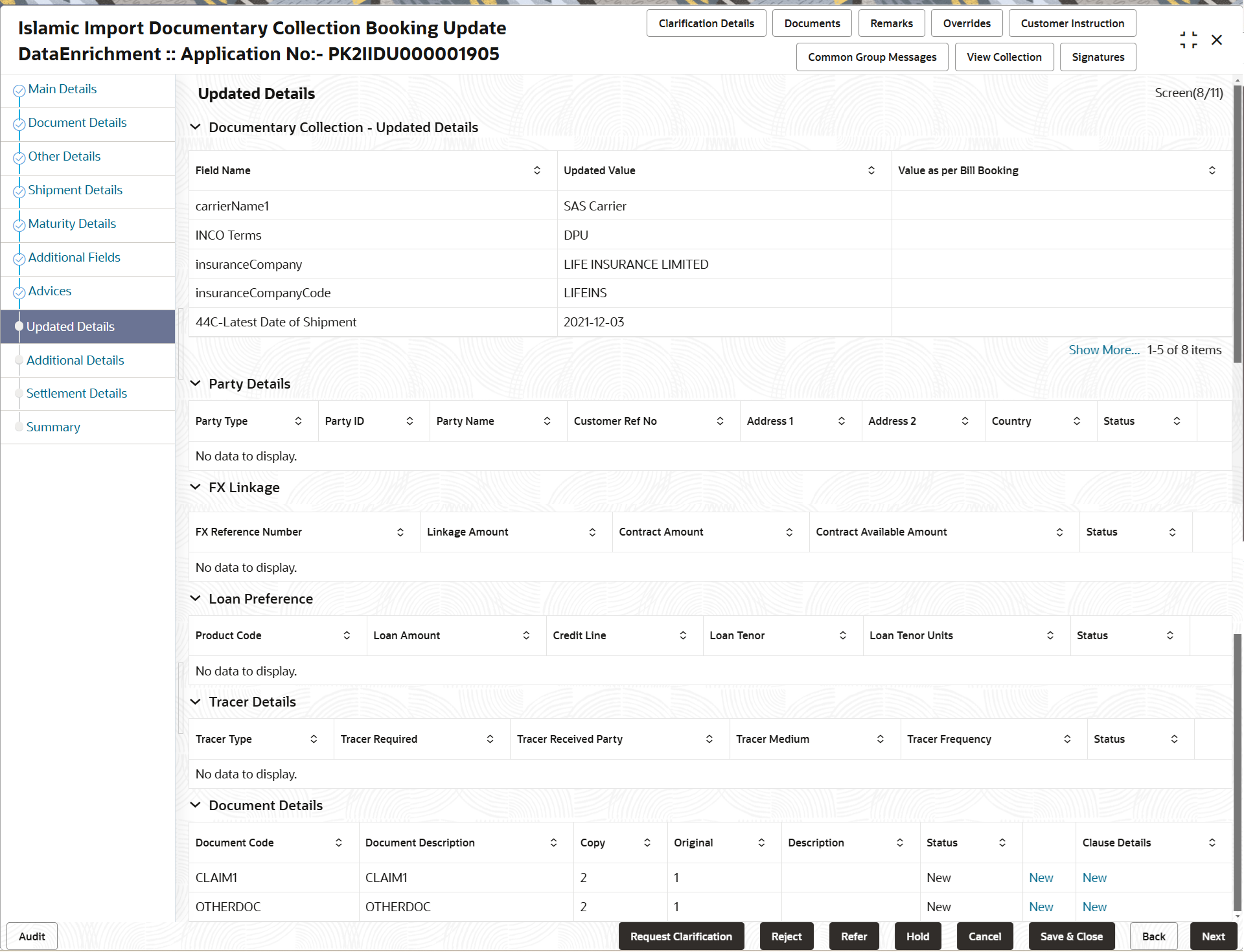
Task: Collapse the FX Linkage section
Action: (x=196, y=487)
